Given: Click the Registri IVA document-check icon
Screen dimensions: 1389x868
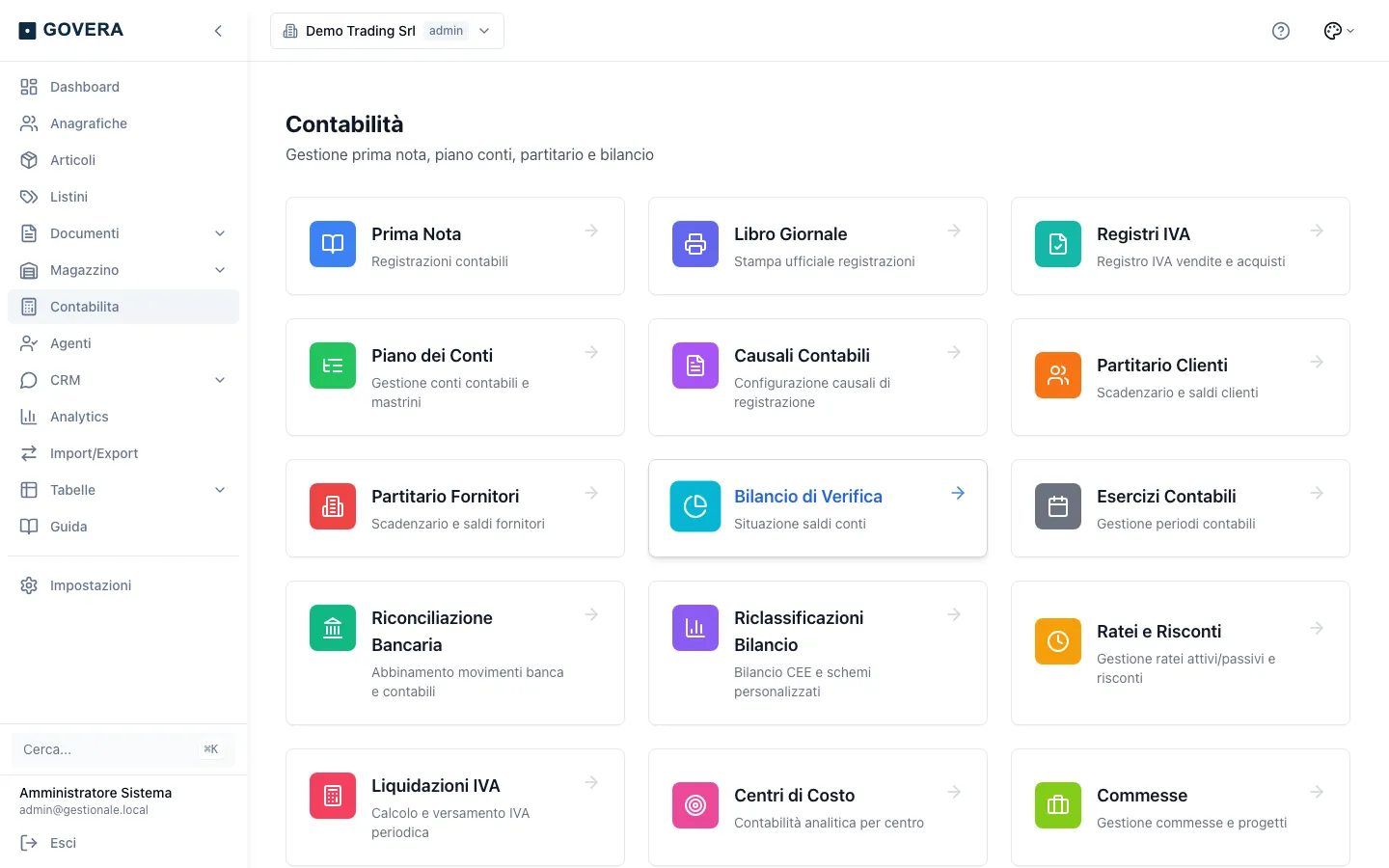Looking at the screenshot, I should coord(1058,244).
